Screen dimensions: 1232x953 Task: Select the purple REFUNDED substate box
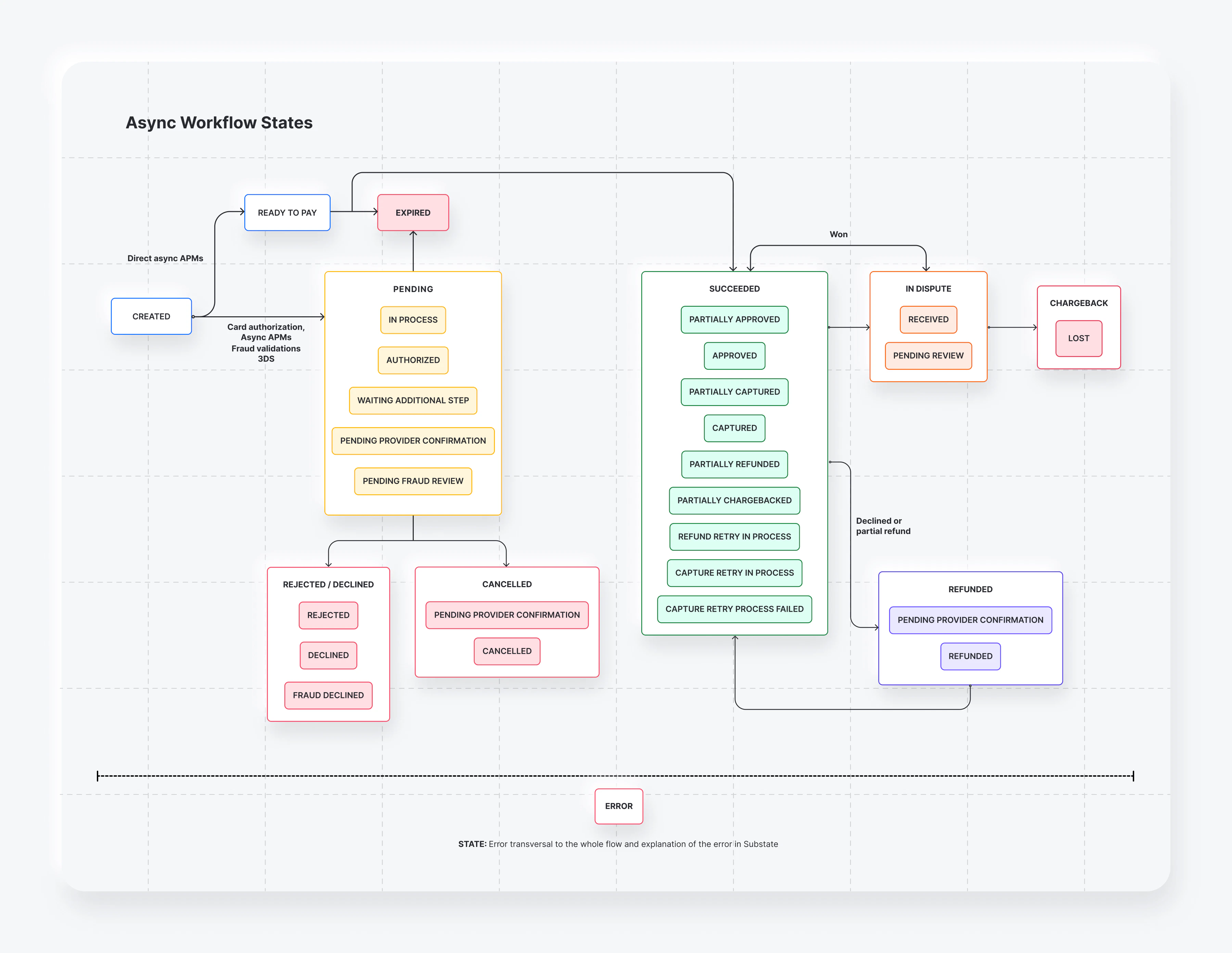[x=970, y=656]
